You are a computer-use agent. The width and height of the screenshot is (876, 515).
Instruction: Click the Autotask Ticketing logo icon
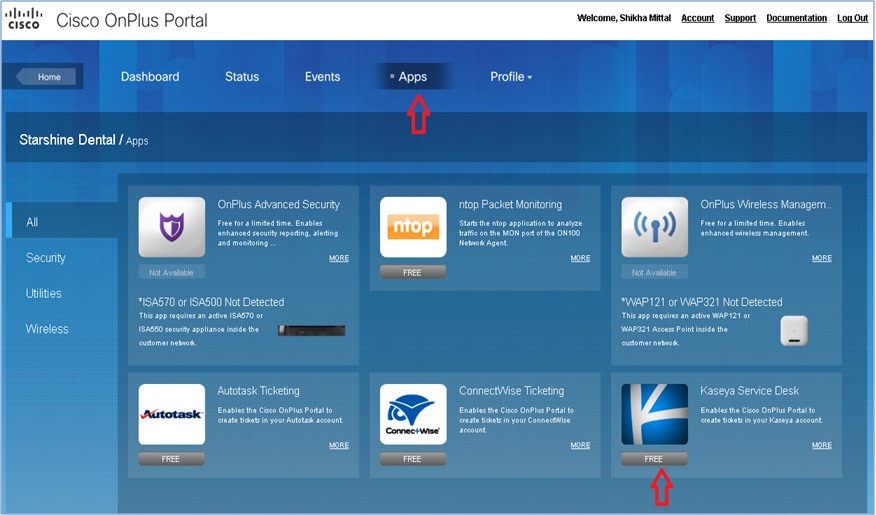[x=172, y=414]
